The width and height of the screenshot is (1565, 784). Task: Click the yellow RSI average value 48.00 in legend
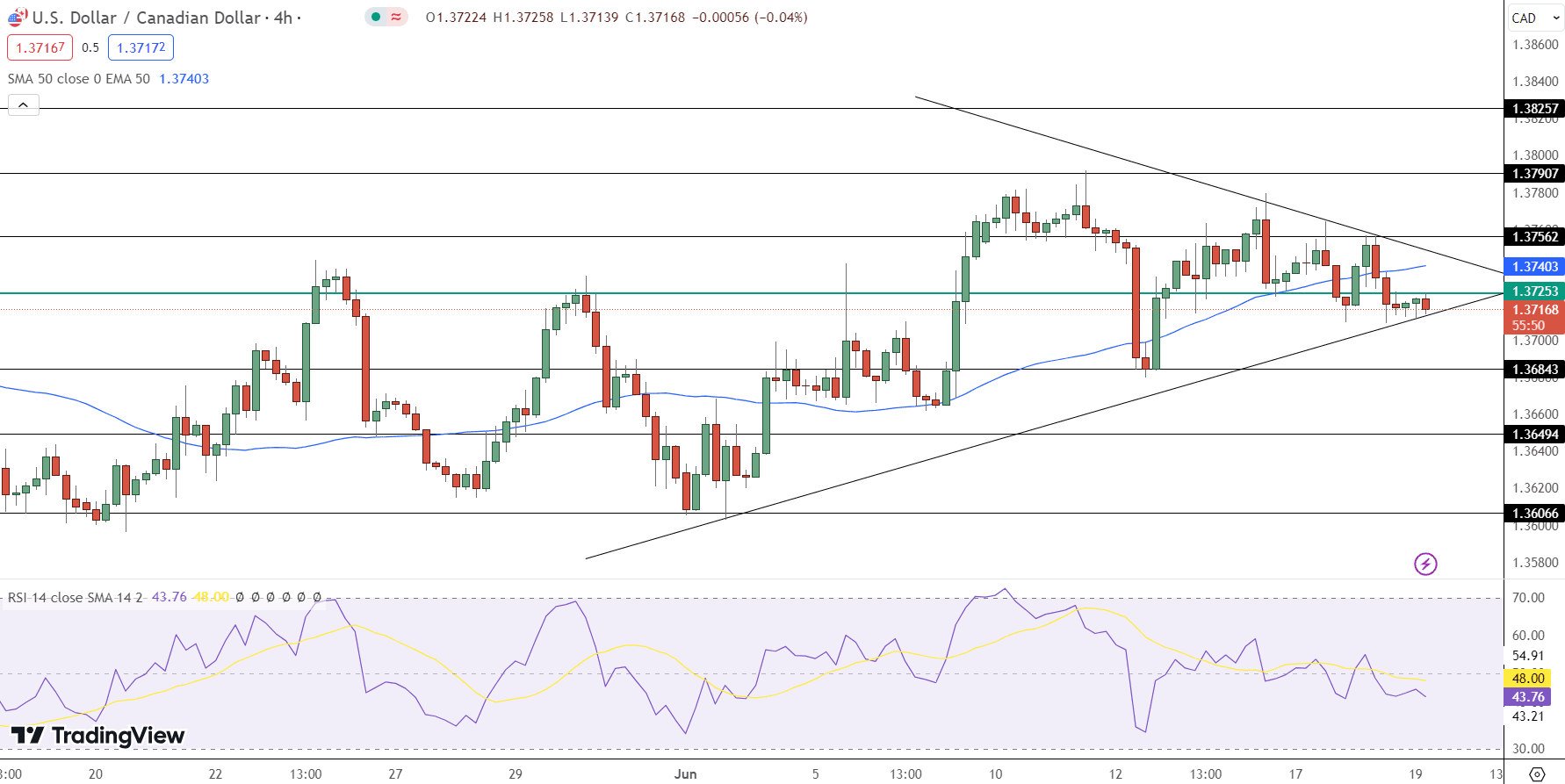coord(212,597)
